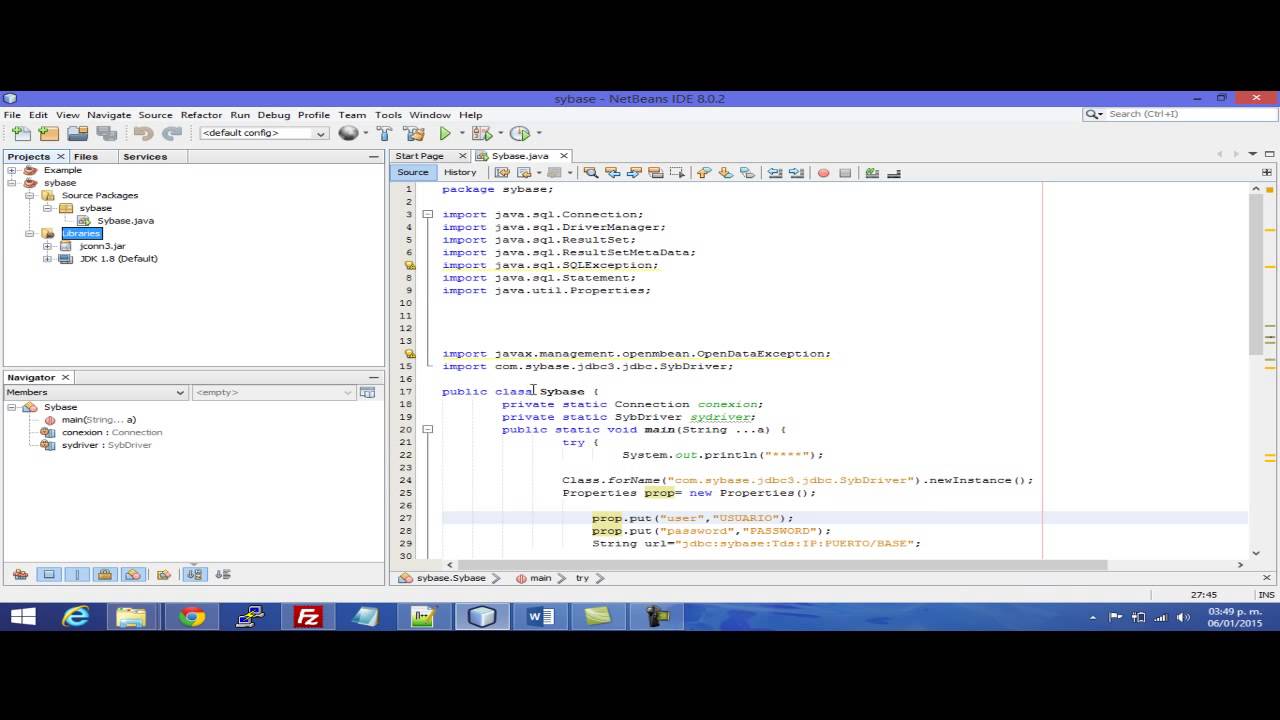The height and width of the screenshot is (720, 1280).
Task: Click the editor Find Selection magnifier icon
Action: point(590,173)
